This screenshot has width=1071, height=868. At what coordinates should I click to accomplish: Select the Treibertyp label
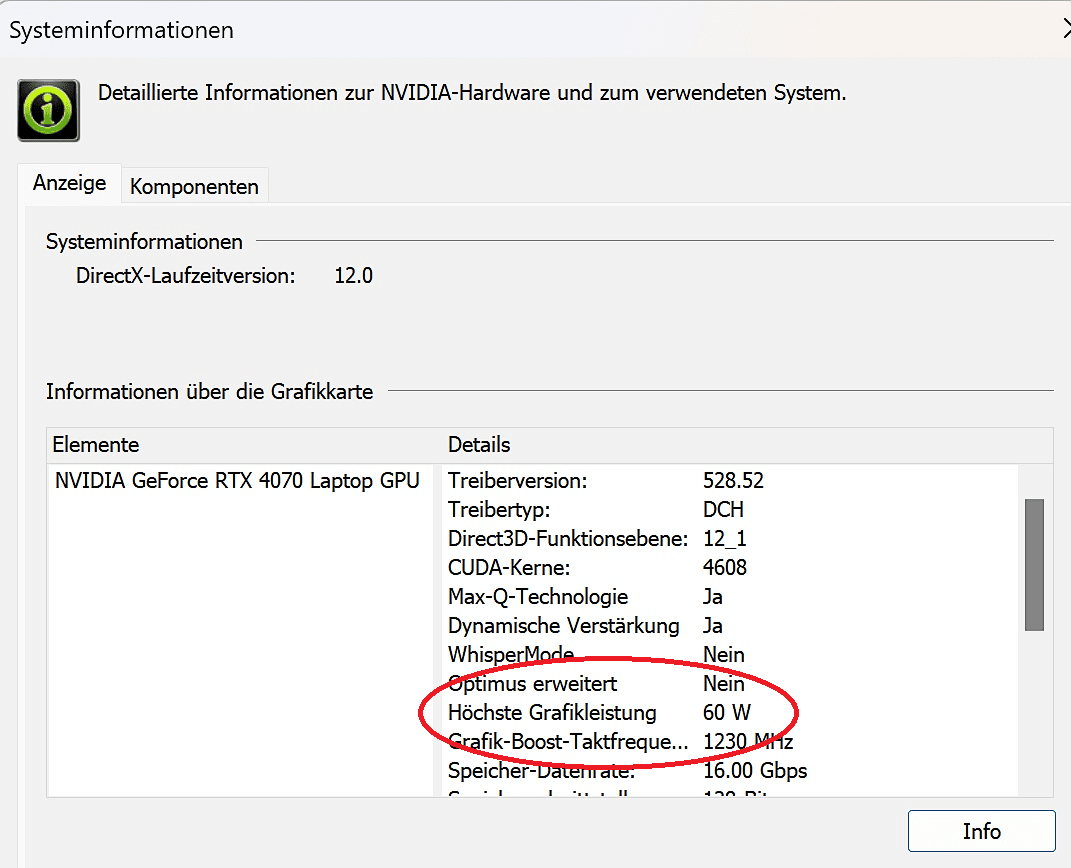(x=499, y=509)
